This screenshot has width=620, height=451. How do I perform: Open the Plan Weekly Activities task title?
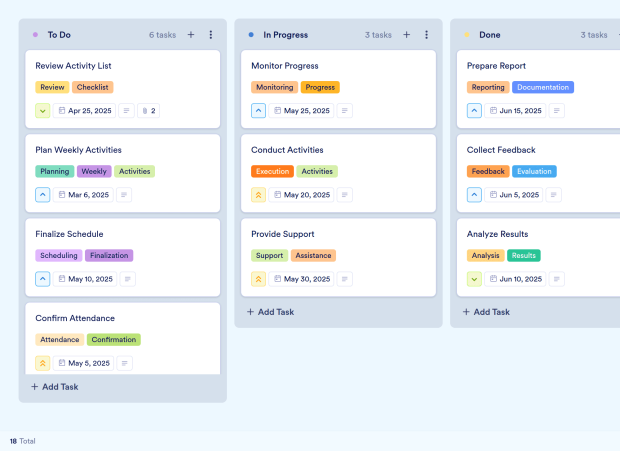tap(78, 150)
